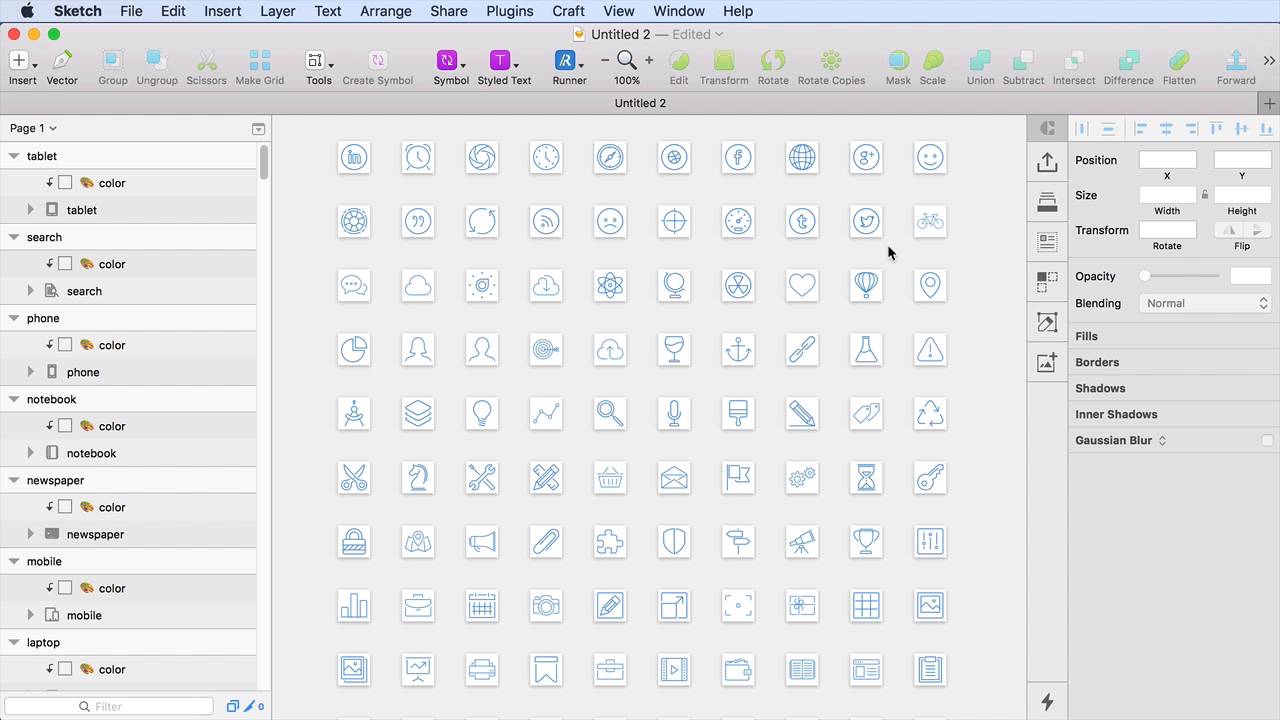Image resolution: width=1280 pixels, height=720 pixels.
Task: Toggle the color checkbox under mobile
Action: point(65,588)
